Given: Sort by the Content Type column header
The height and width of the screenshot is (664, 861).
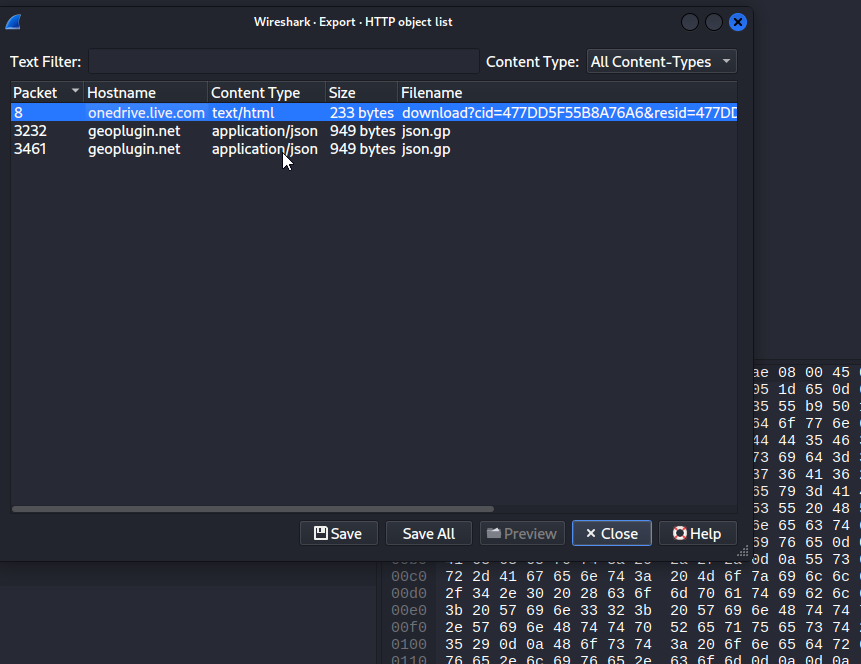Looking at the screenshot, I should pyautogui.click(x=266, y=92).
